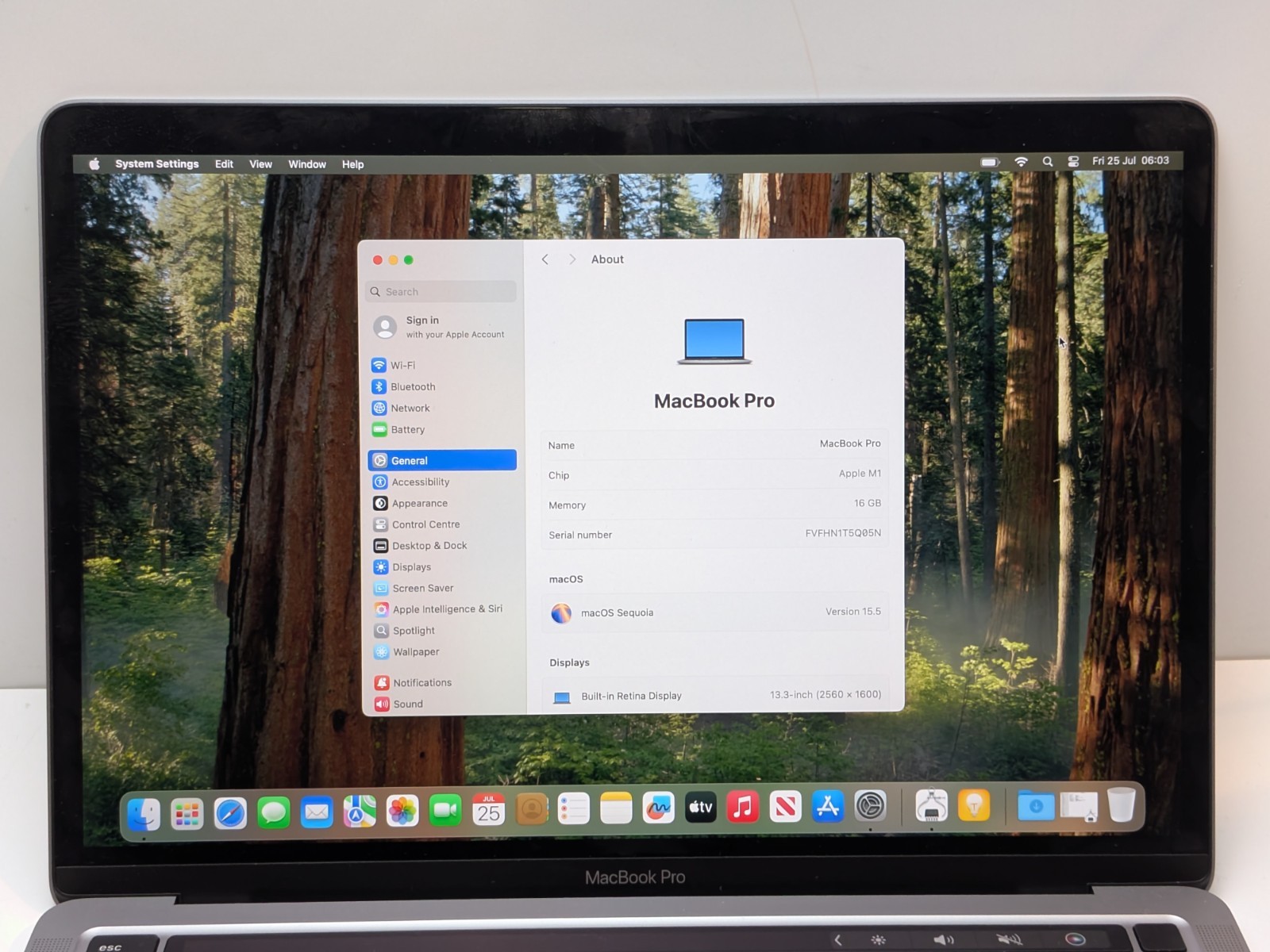The width and height of the screenshot is (1270, 952).
Task: Open Accessibility settings in the sidebar
Action: [x=442, y=482]
